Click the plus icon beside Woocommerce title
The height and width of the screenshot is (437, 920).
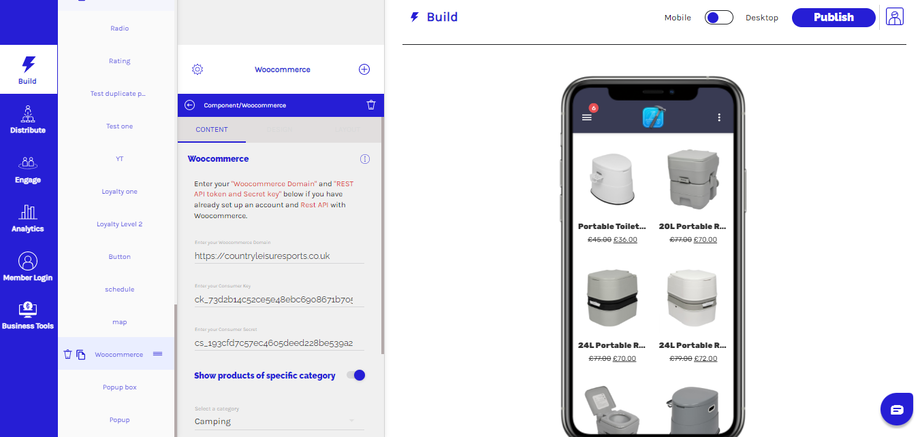(x=364, y=69)
